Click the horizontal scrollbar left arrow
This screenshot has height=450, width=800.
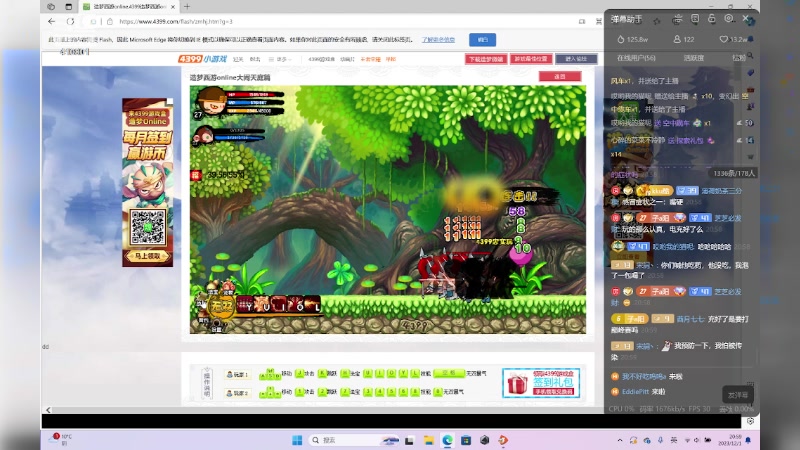click(x=48, y=410)
